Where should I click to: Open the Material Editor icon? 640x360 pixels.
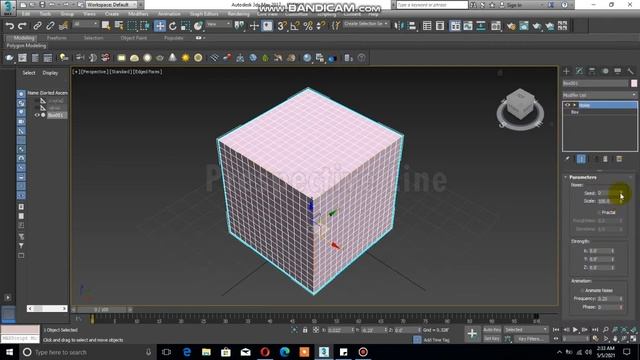pyautogui.click(x=496, y=26)
